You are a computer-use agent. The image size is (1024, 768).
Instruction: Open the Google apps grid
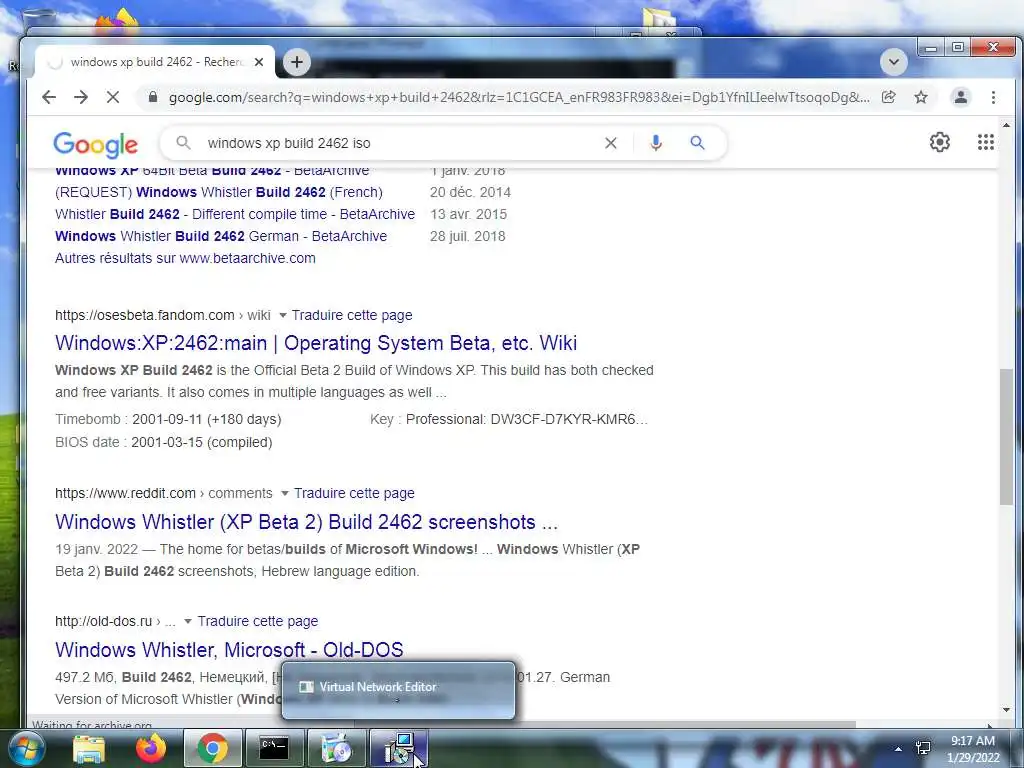985,142
